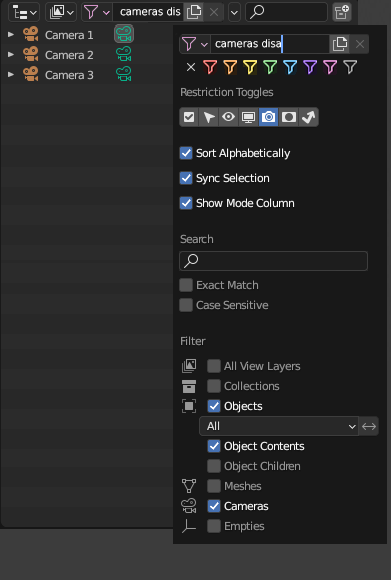Image resolution: width=391 pixels, height=580 pixels.
Task: Select the Camera 3 object icon
Action: click(31, 74)
